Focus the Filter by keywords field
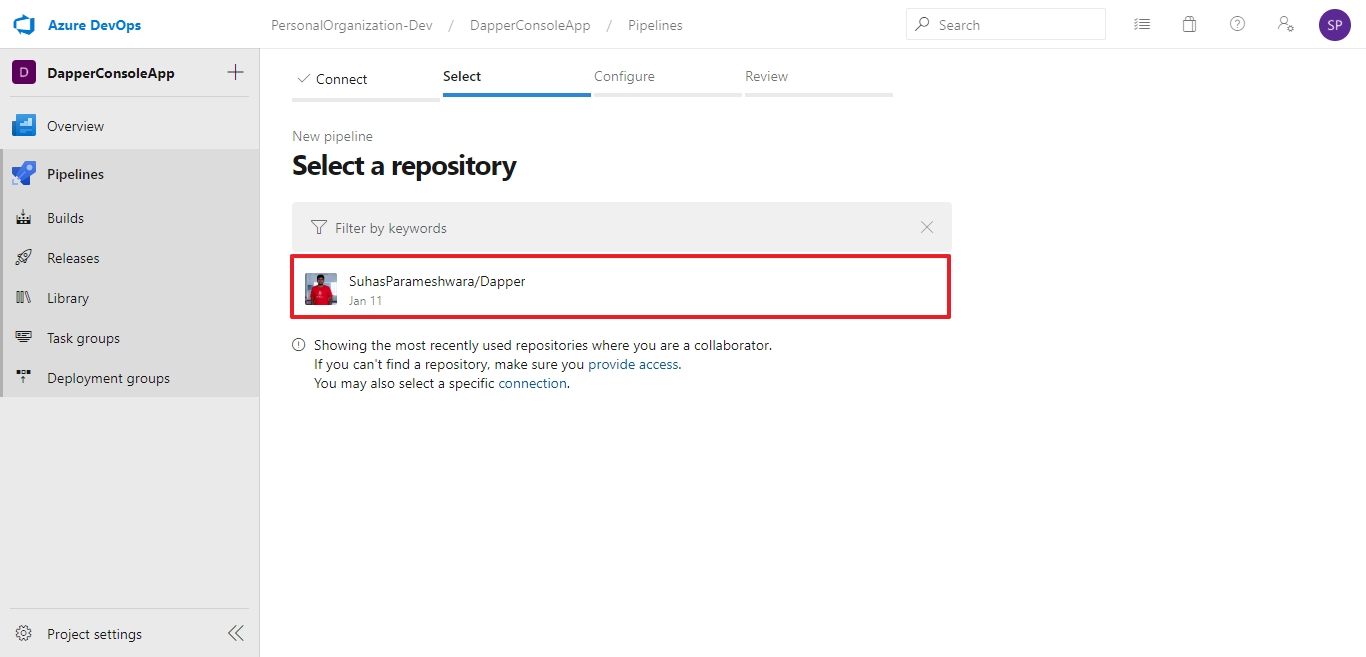 (622, 228)
